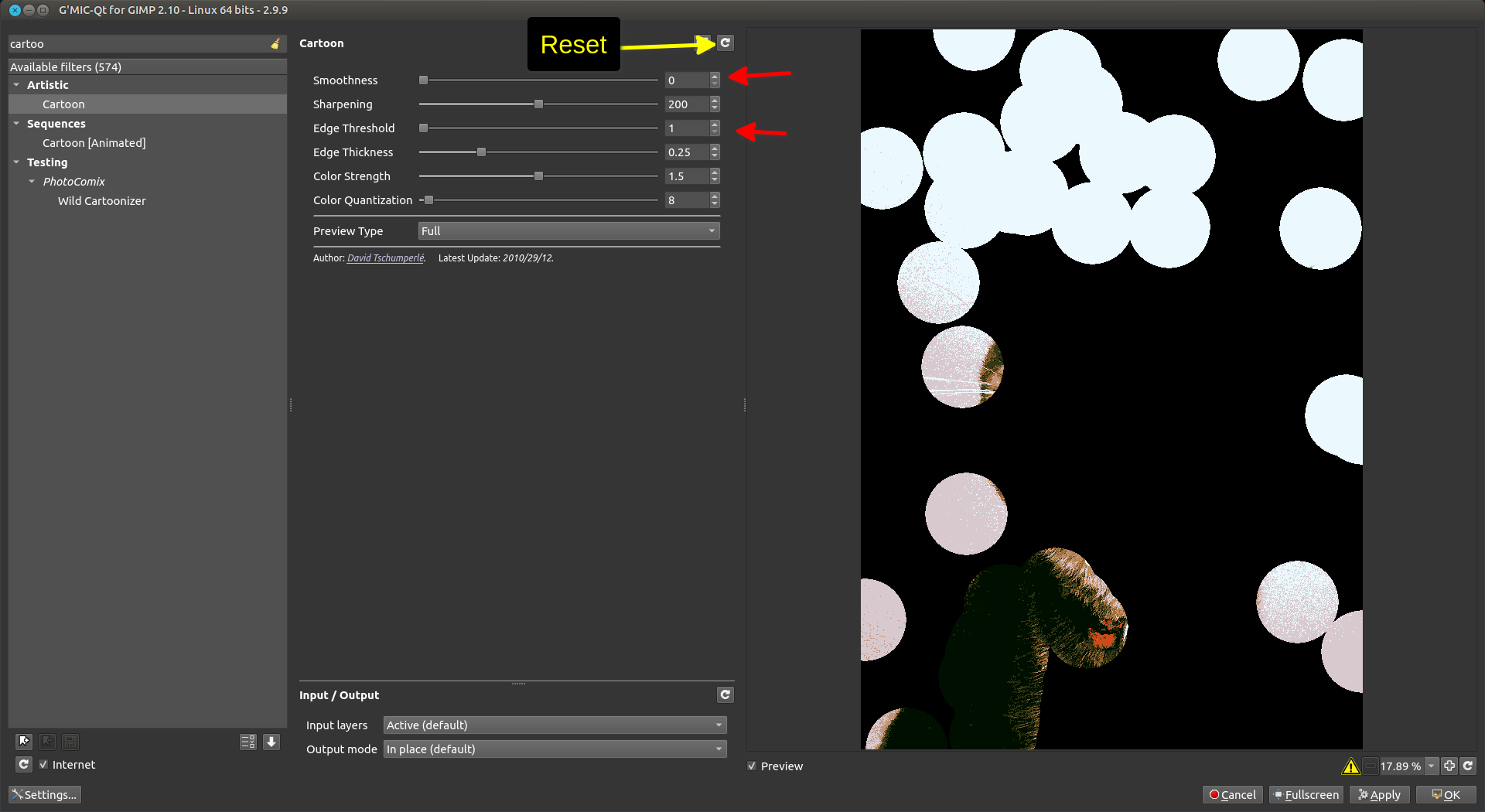Click the zoom percentage field 17.89 %

tap(1401, 766)
